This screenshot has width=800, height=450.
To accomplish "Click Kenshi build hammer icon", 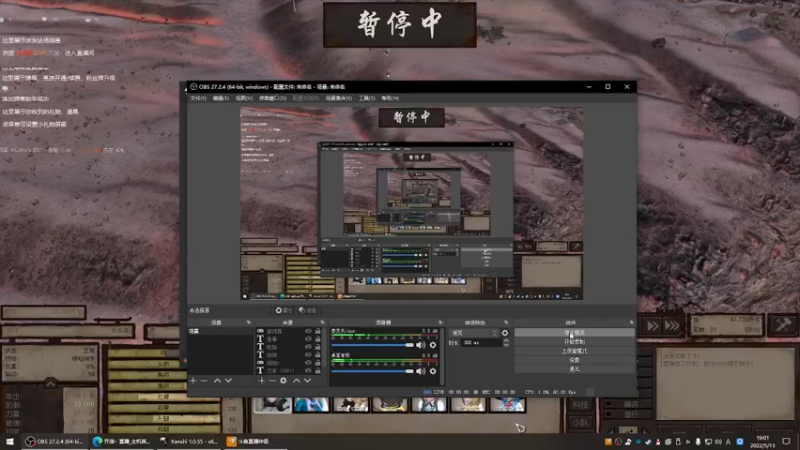I will (x=783, y=325).
